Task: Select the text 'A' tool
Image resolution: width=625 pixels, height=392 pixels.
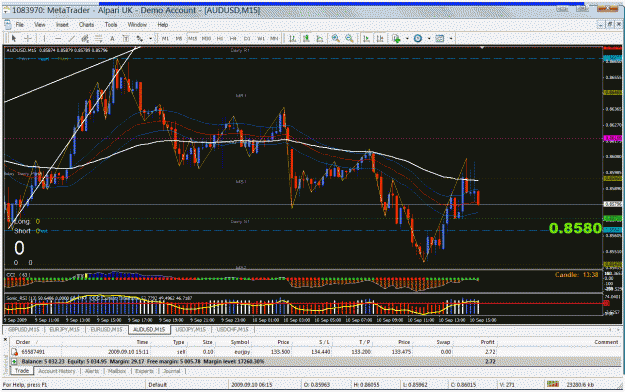Action: pyautogui.click(x=112, y=38)
